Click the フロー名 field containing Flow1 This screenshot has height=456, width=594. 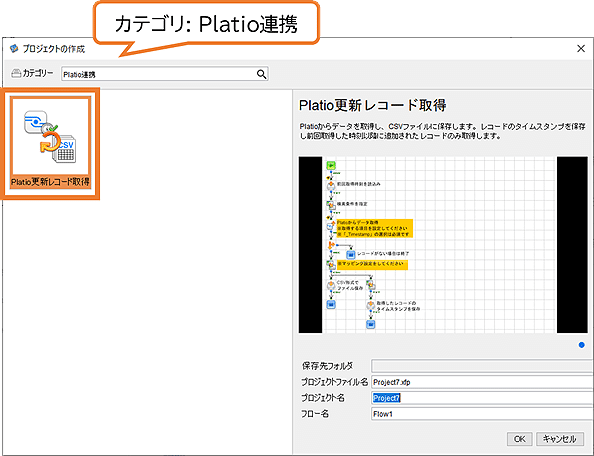[x=482, y=414]
